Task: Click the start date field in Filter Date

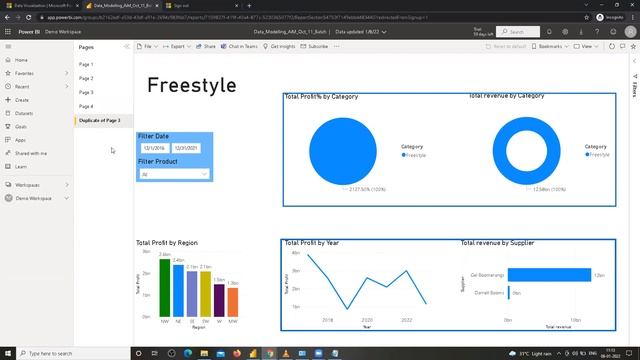Action: [155, 148]
